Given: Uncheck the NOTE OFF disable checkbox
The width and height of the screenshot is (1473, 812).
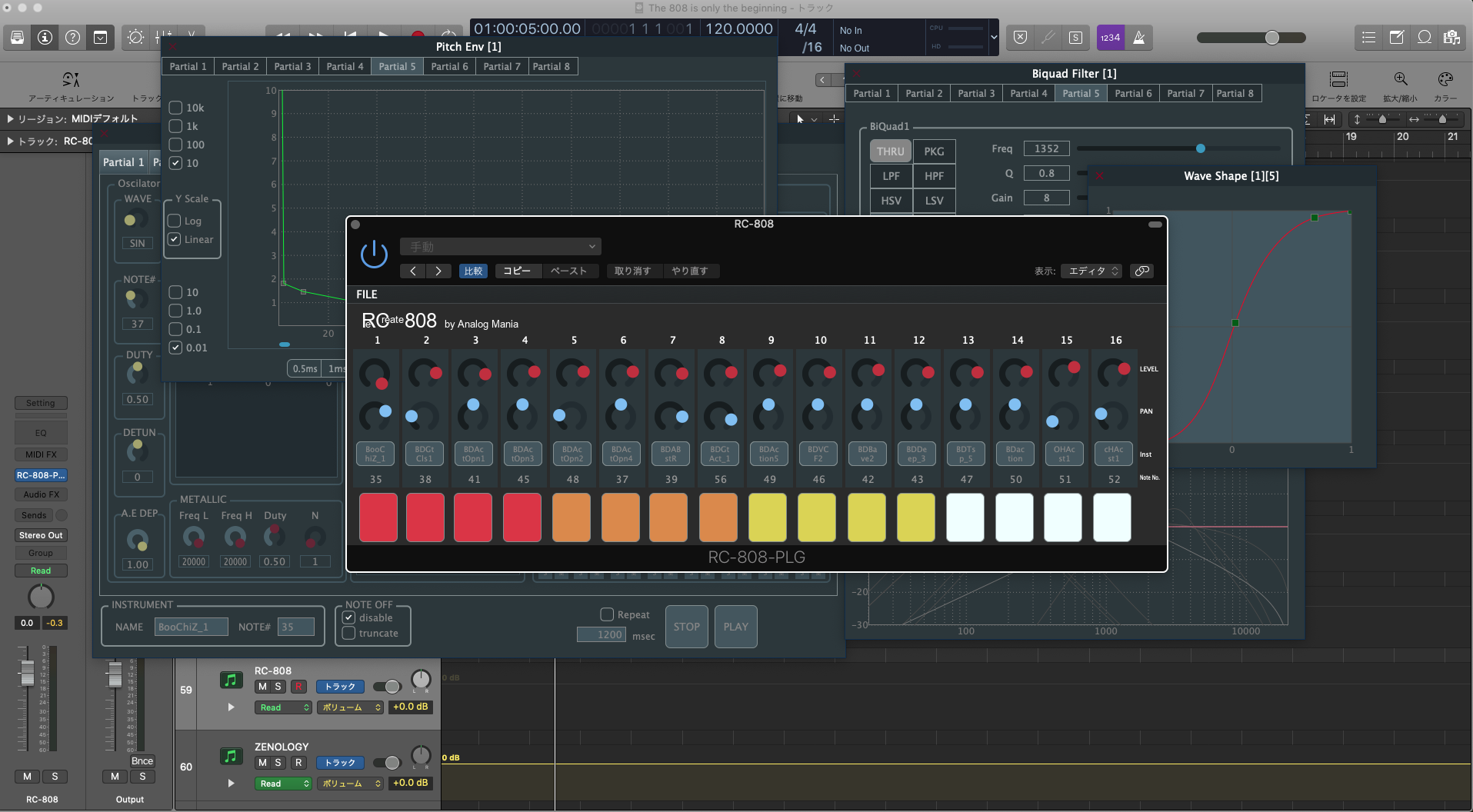Looking at the screenshot, I should click(349, 617).
